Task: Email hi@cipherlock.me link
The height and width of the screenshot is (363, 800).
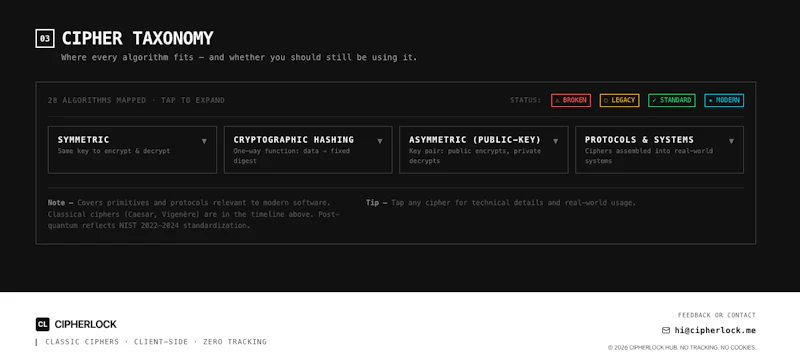Action: [715, 330]
